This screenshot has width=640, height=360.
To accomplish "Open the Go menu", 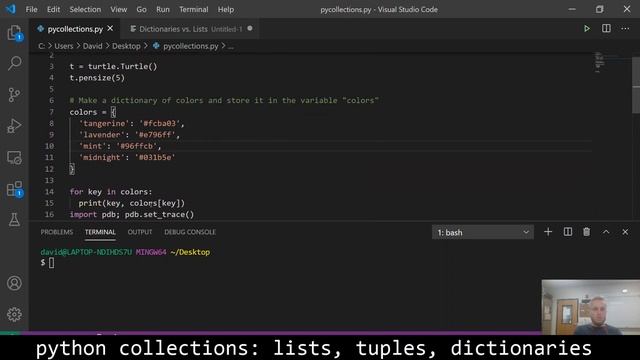I will [x=141, y=9].
